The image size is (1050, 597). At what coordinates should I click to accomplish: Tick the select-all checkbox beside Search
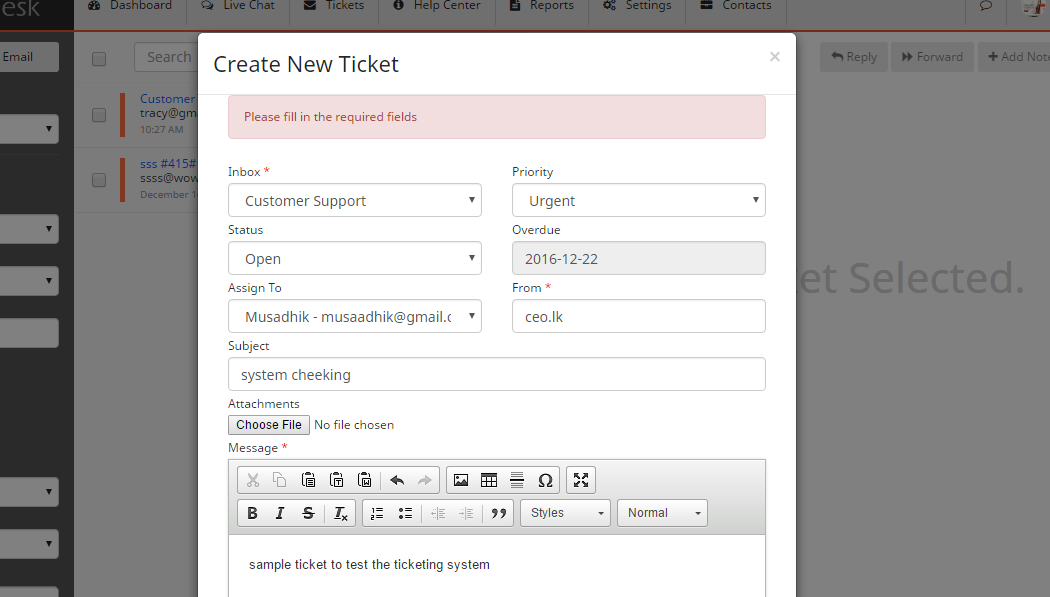pos(99,59)
